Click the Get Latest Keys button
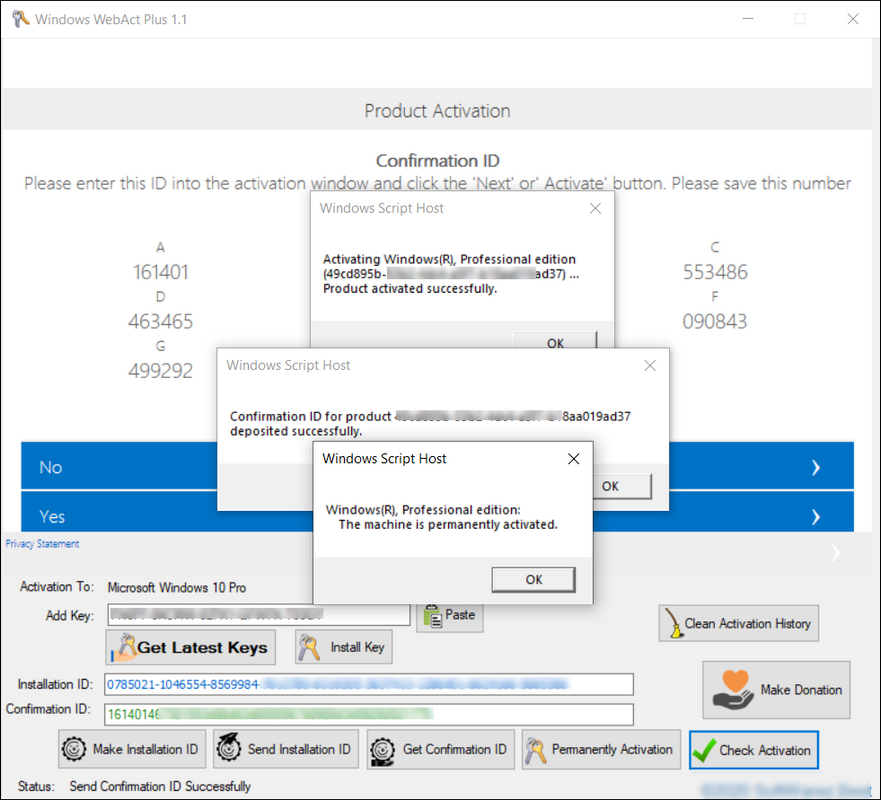The image size is (881, 800). pyautogui.click(x=190, y=647)
